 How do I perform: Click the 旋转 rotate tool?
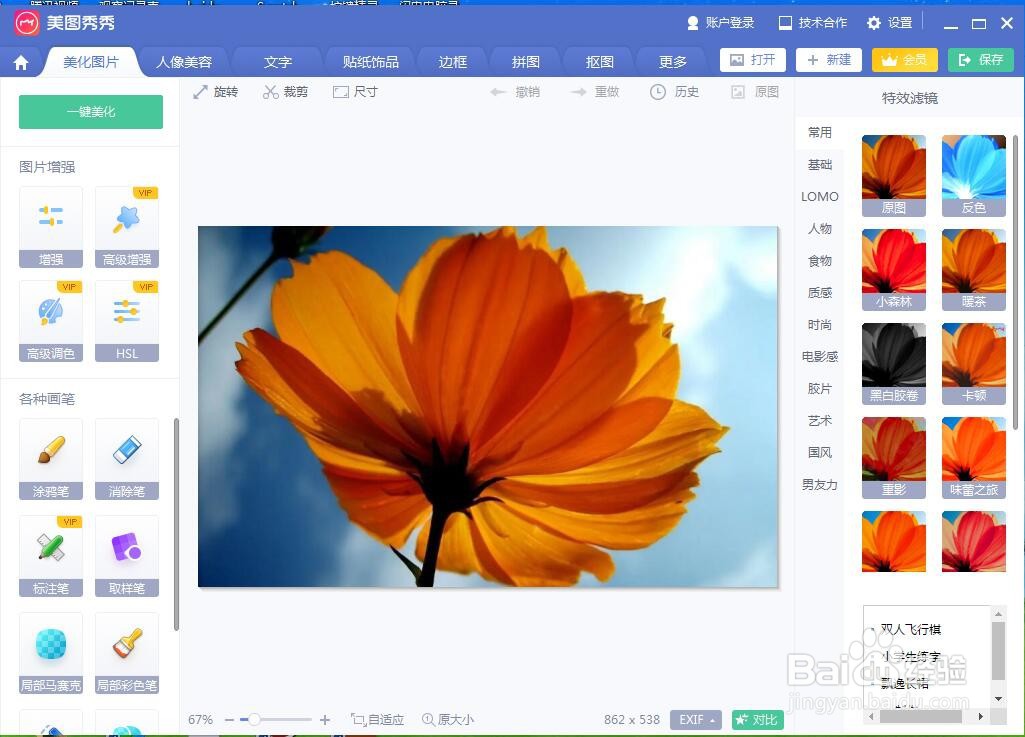(216, 92)
